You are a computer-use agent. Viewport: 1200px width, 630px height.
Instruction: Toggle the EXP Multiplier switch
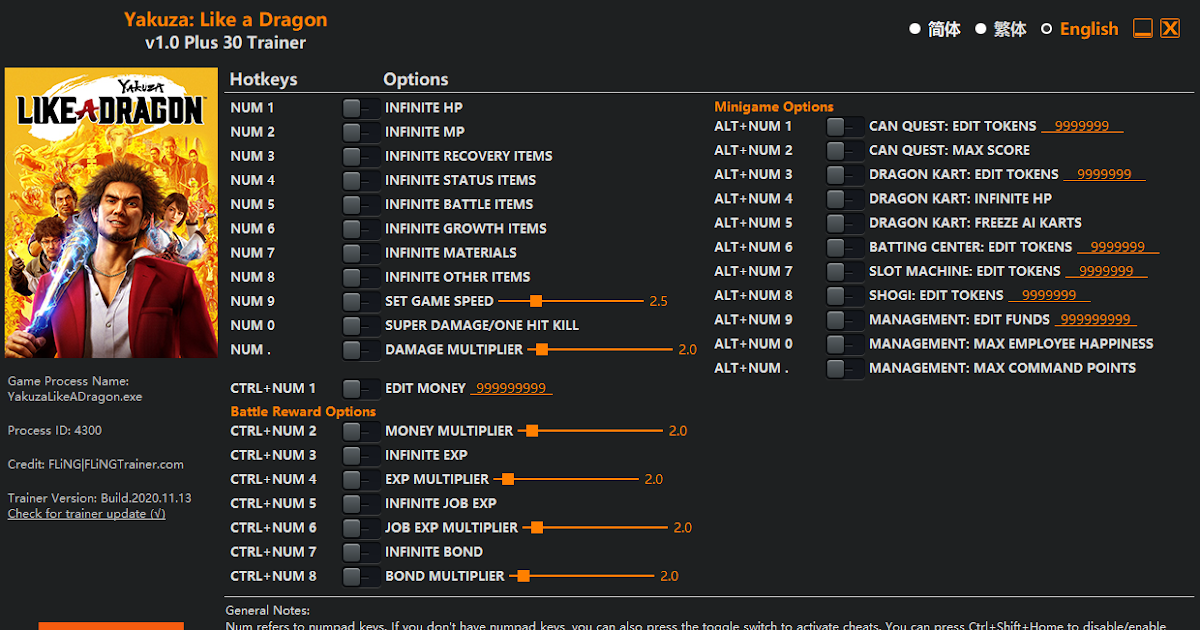pos(361,479)
